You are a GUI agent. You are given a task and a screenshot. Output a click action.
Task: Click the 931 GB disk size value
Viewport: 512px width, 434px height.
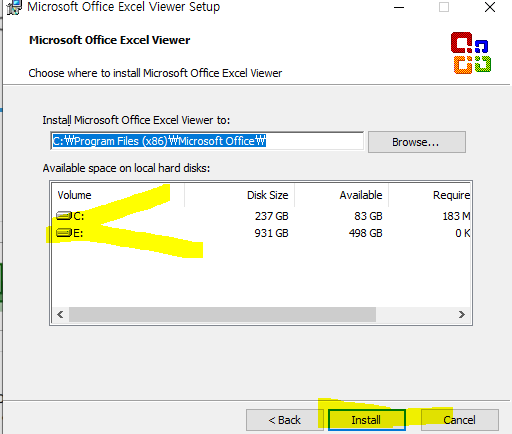[x=271, y=233]
